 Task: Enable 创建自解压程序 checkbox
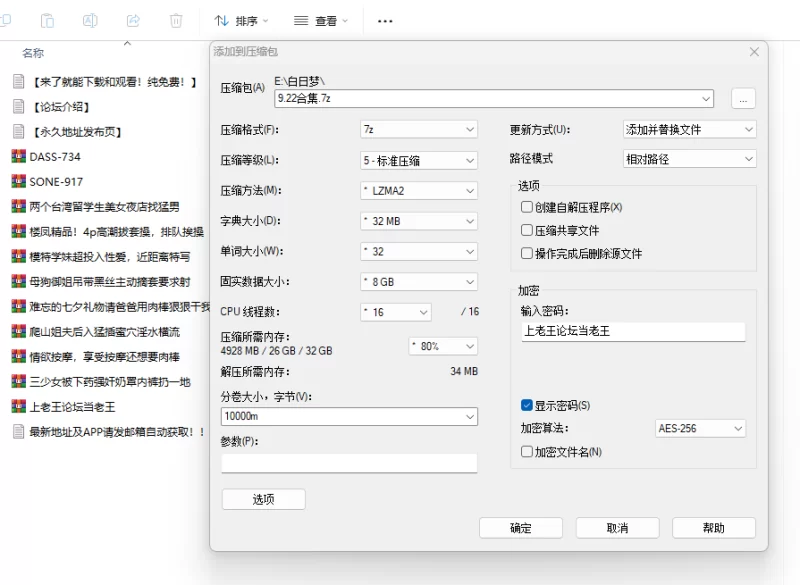[527, 207]
